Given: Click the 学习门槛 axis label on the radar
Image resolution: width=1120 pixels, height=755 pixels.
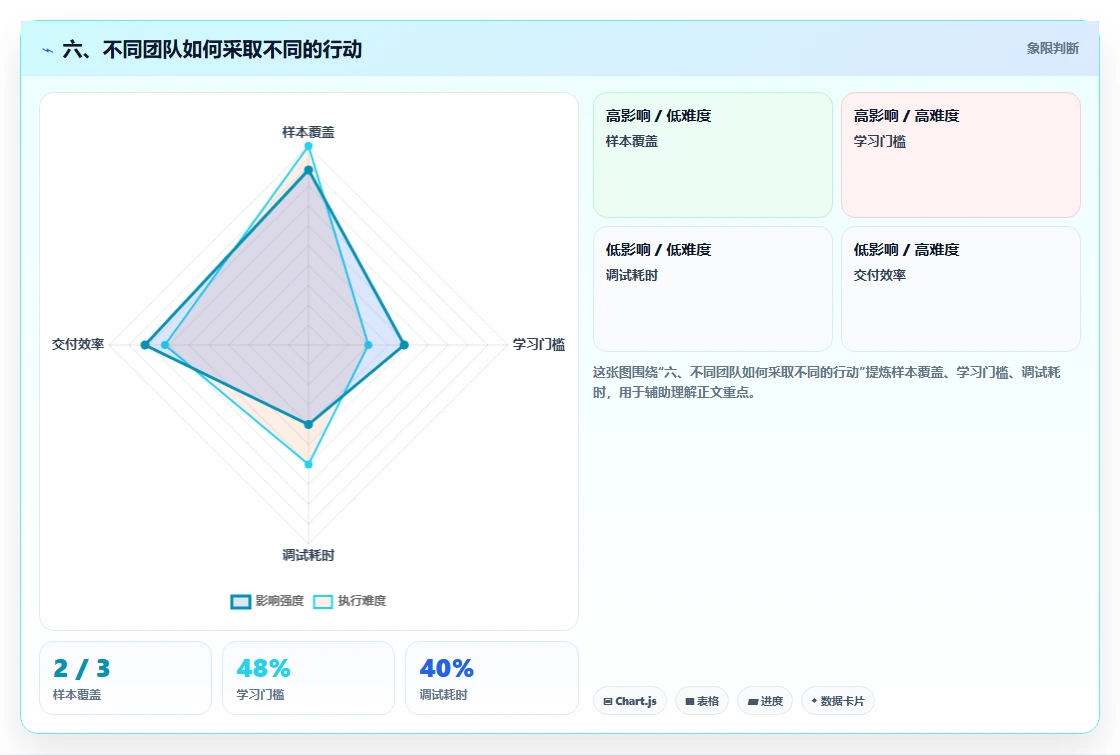Looking at the screenshot, I should (539, 344).
